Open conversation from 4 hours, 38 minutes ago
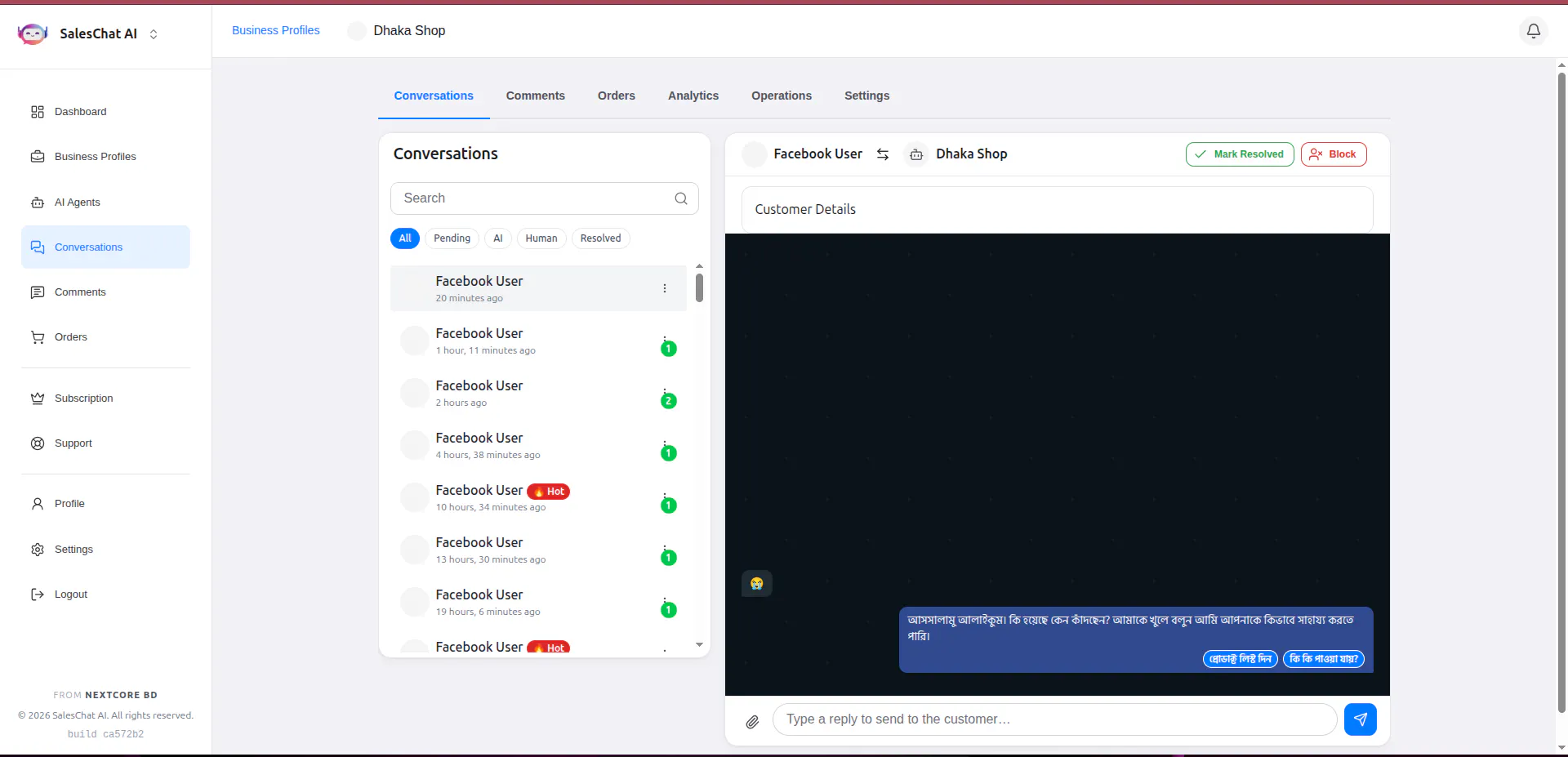 [538, 445]
